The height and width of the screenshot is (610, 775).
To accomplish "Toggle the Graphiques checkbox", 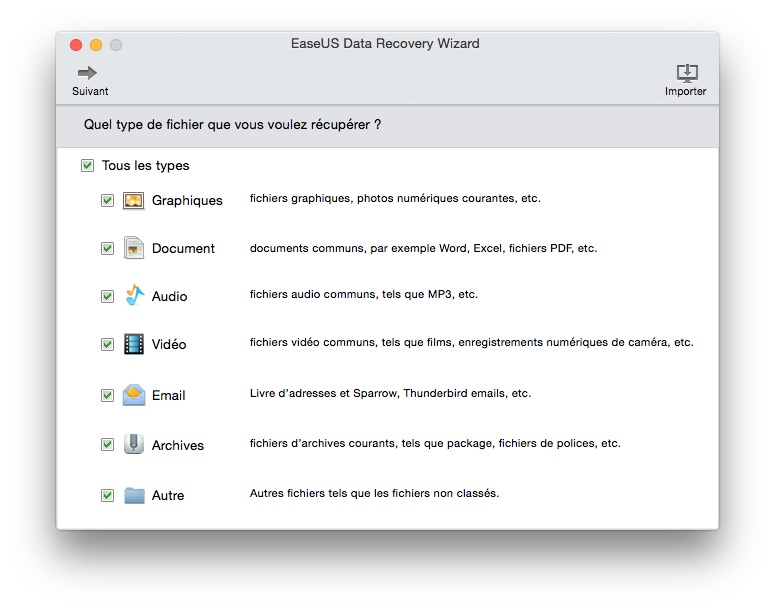I will click(x=107, y=200).
